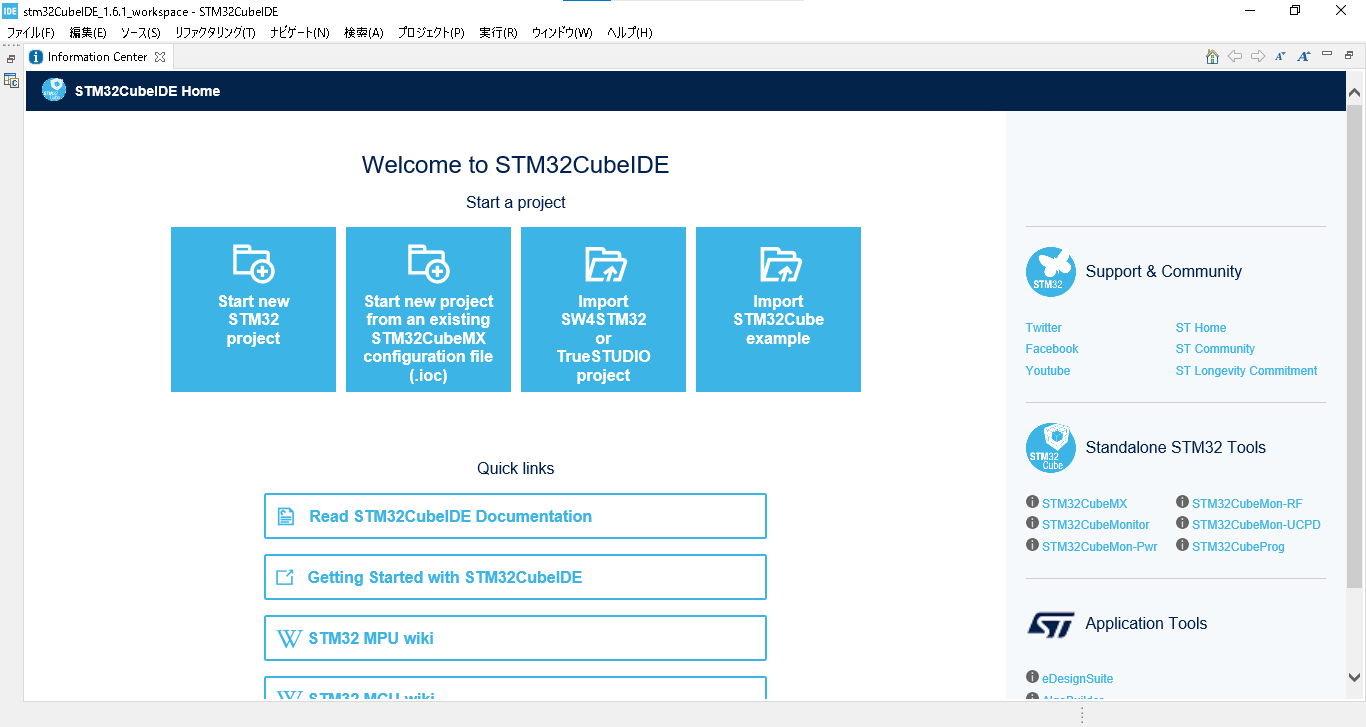The image size is (1366, 727).
Task: Open the STM32CubeMon-RF tool link
Action: tap(1247, 504)
